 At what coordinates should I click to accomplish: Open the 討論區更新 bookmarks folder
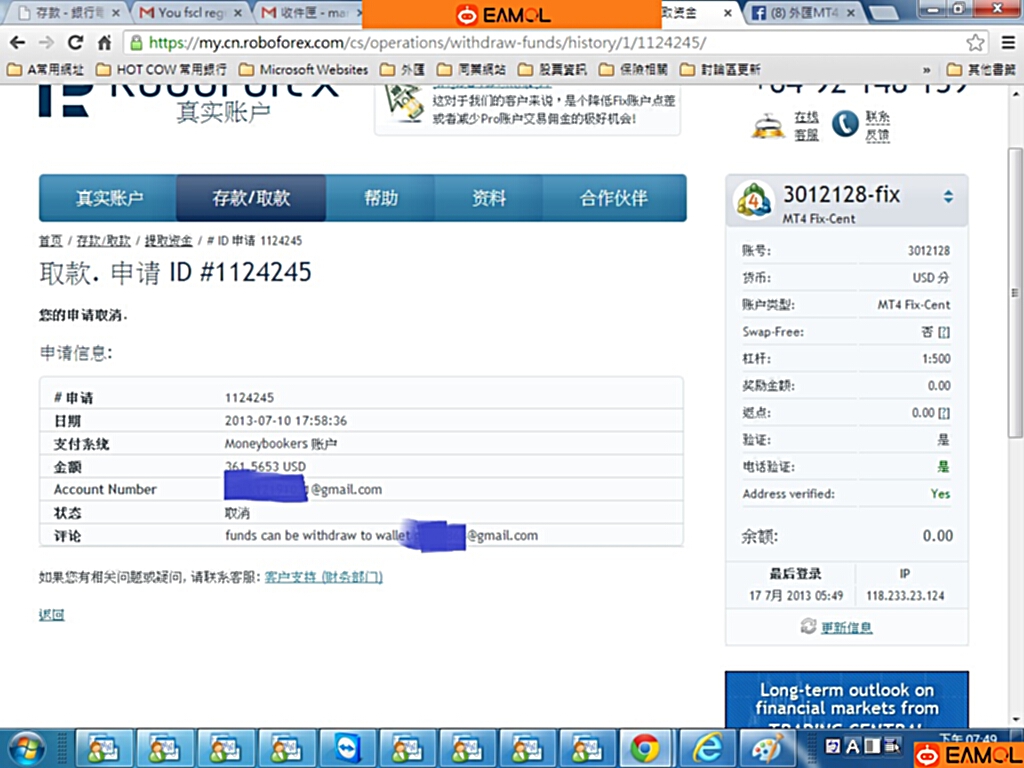[720, 69]
